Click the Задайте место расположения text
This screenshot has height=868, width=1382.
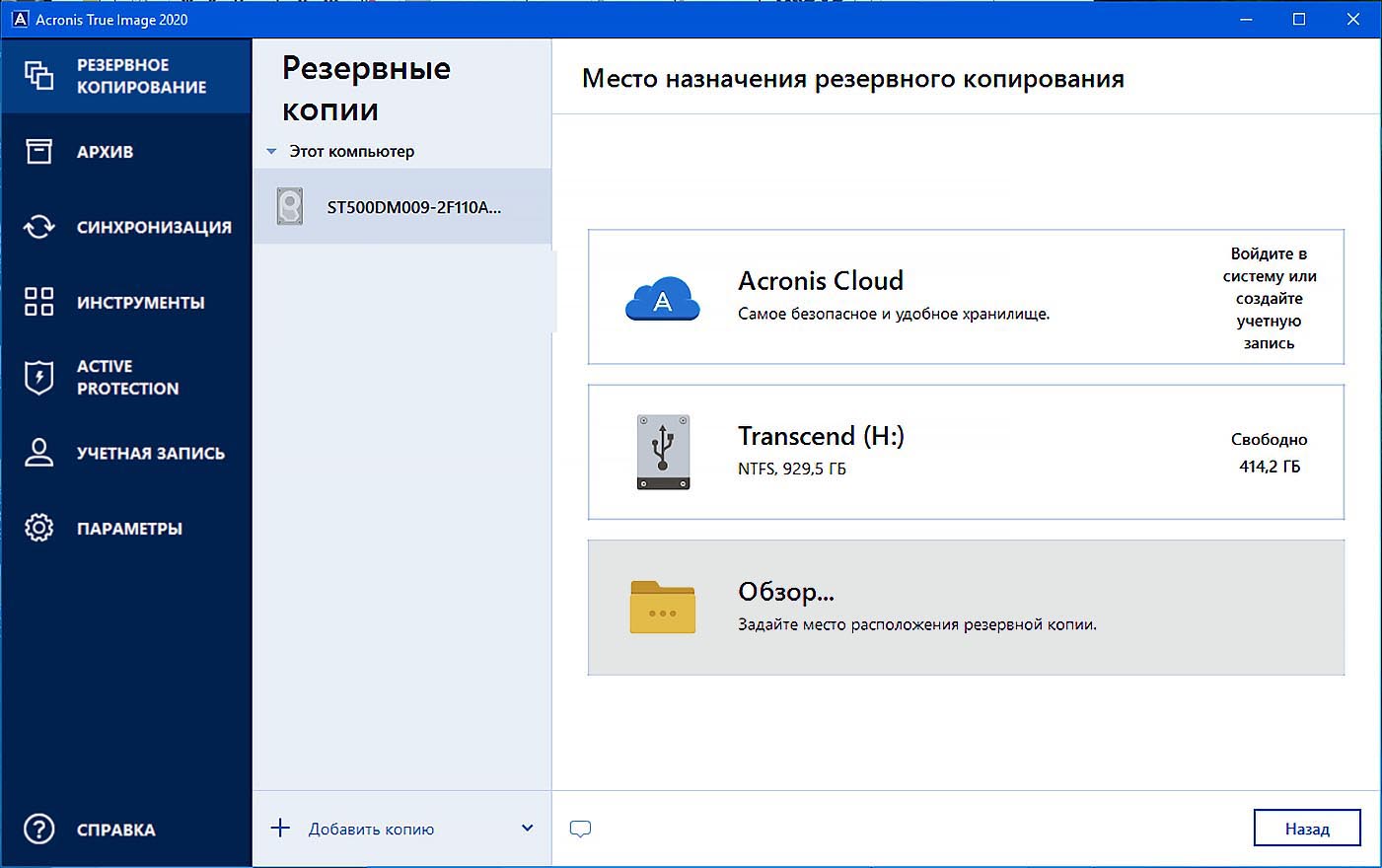coord(917,624)
